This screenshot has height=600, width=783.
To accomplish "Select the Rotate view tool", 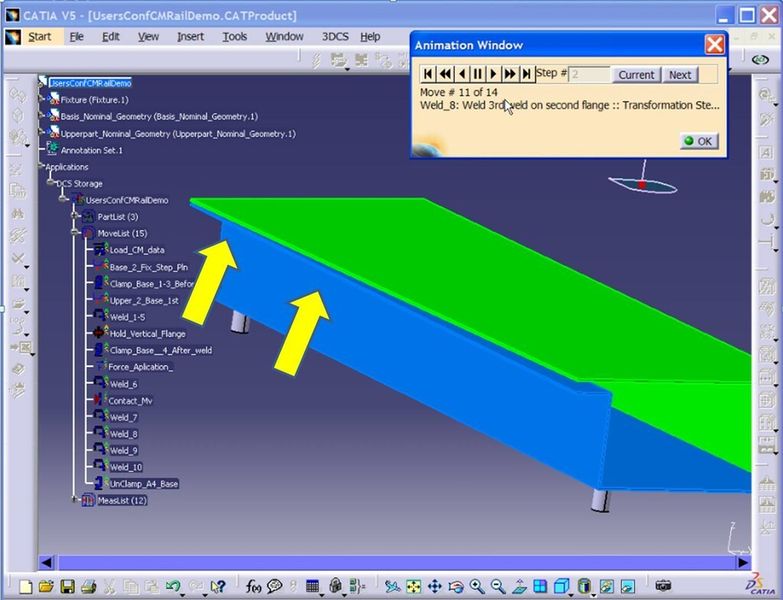I will point(455,586).
